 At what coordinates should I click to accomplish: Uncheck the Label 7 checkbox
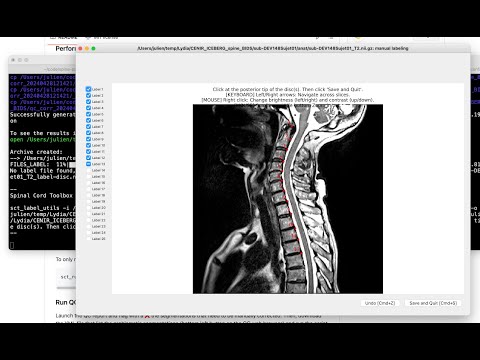88,127
